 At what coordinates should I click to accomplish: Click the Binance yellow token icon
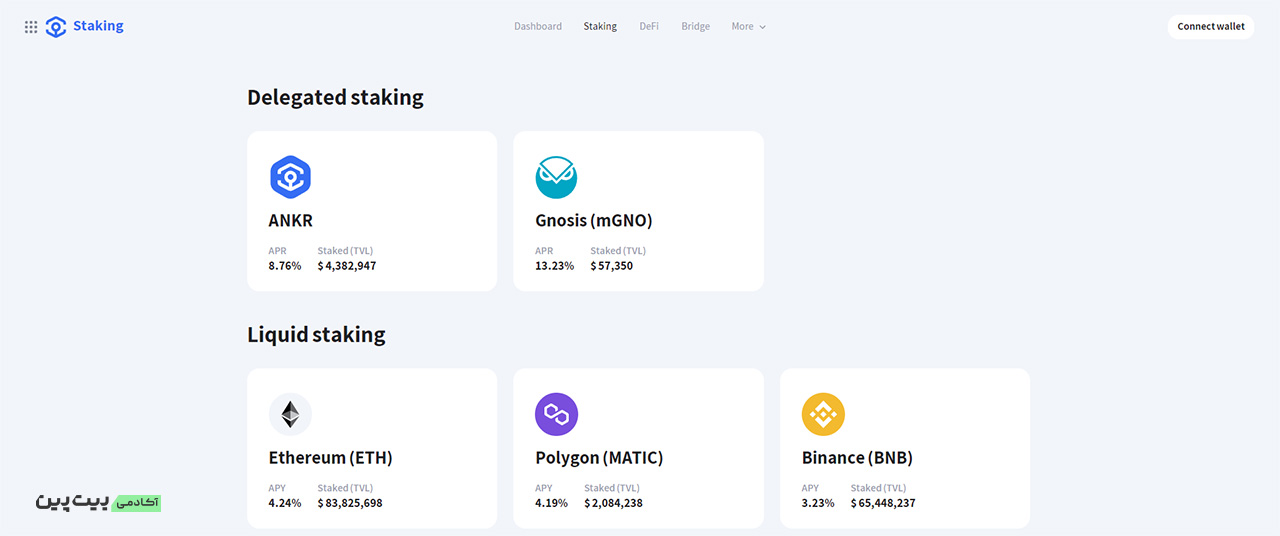coord(823,414)
